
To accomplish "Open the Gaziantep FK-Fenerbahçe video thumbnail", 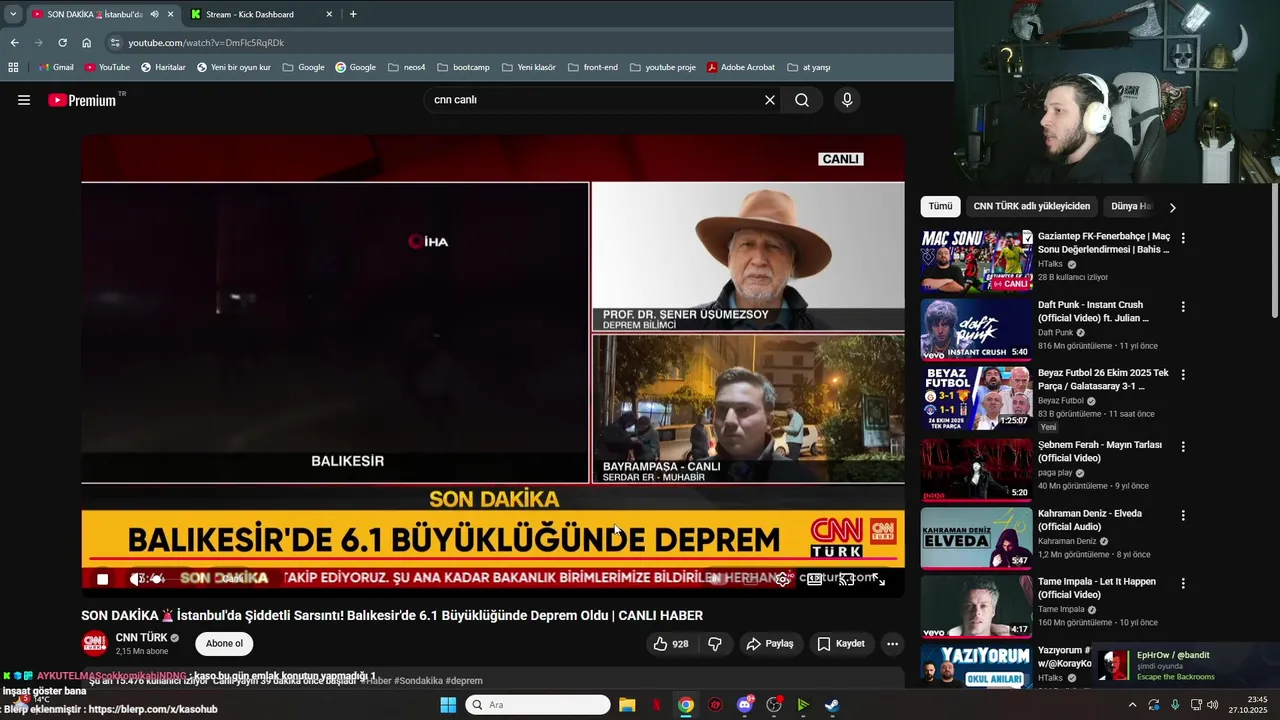I will click(976, 260).
